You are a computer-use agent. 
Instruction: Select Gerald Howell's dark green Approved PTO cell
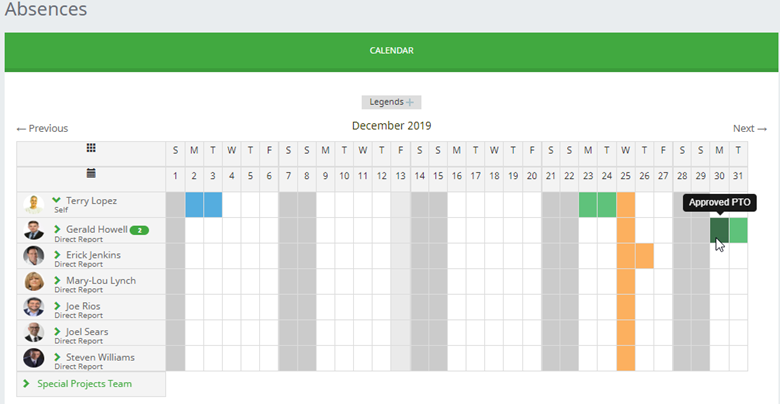pos(719,230)
